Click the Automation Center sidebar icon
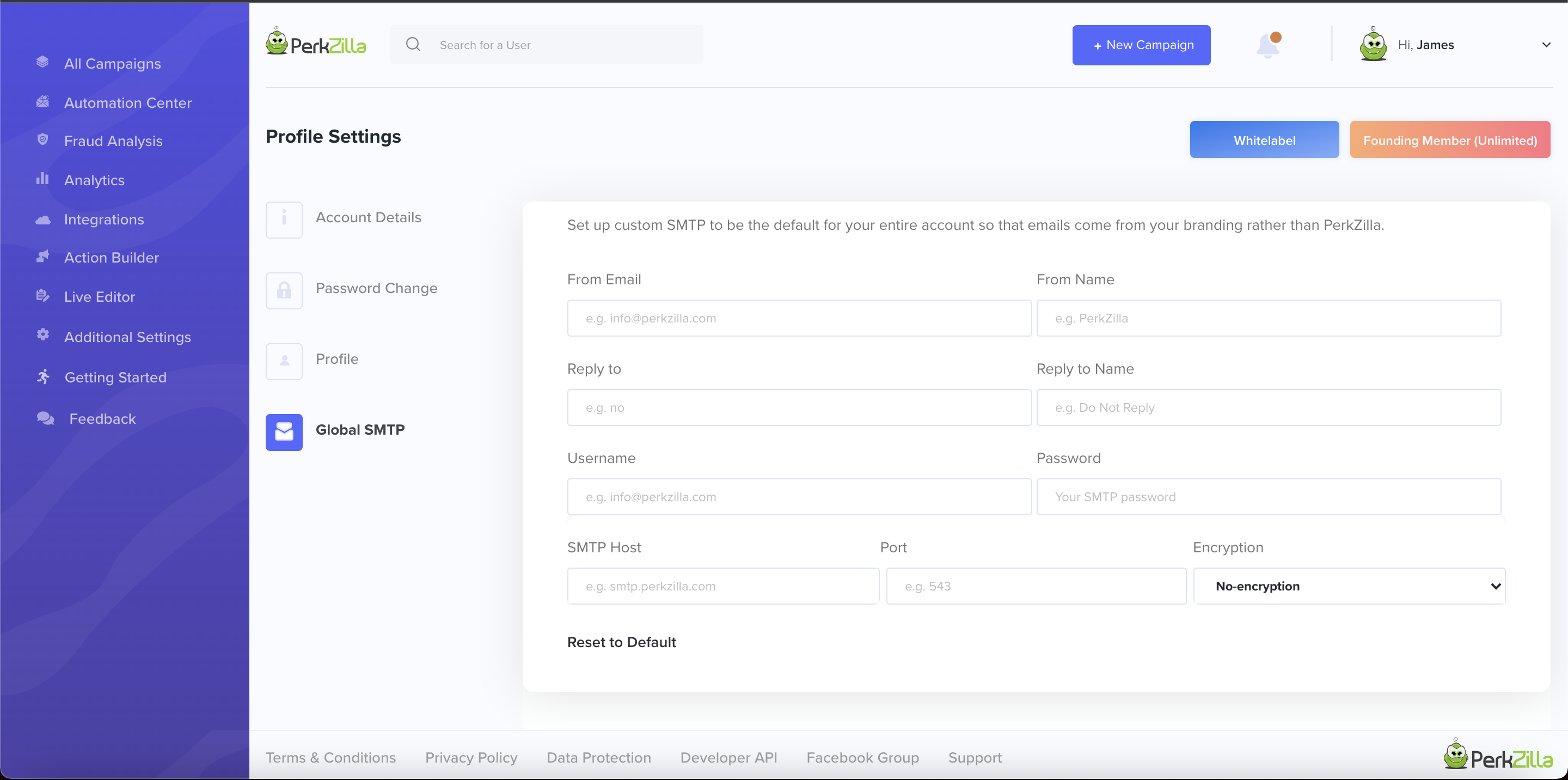 point(42,102)
